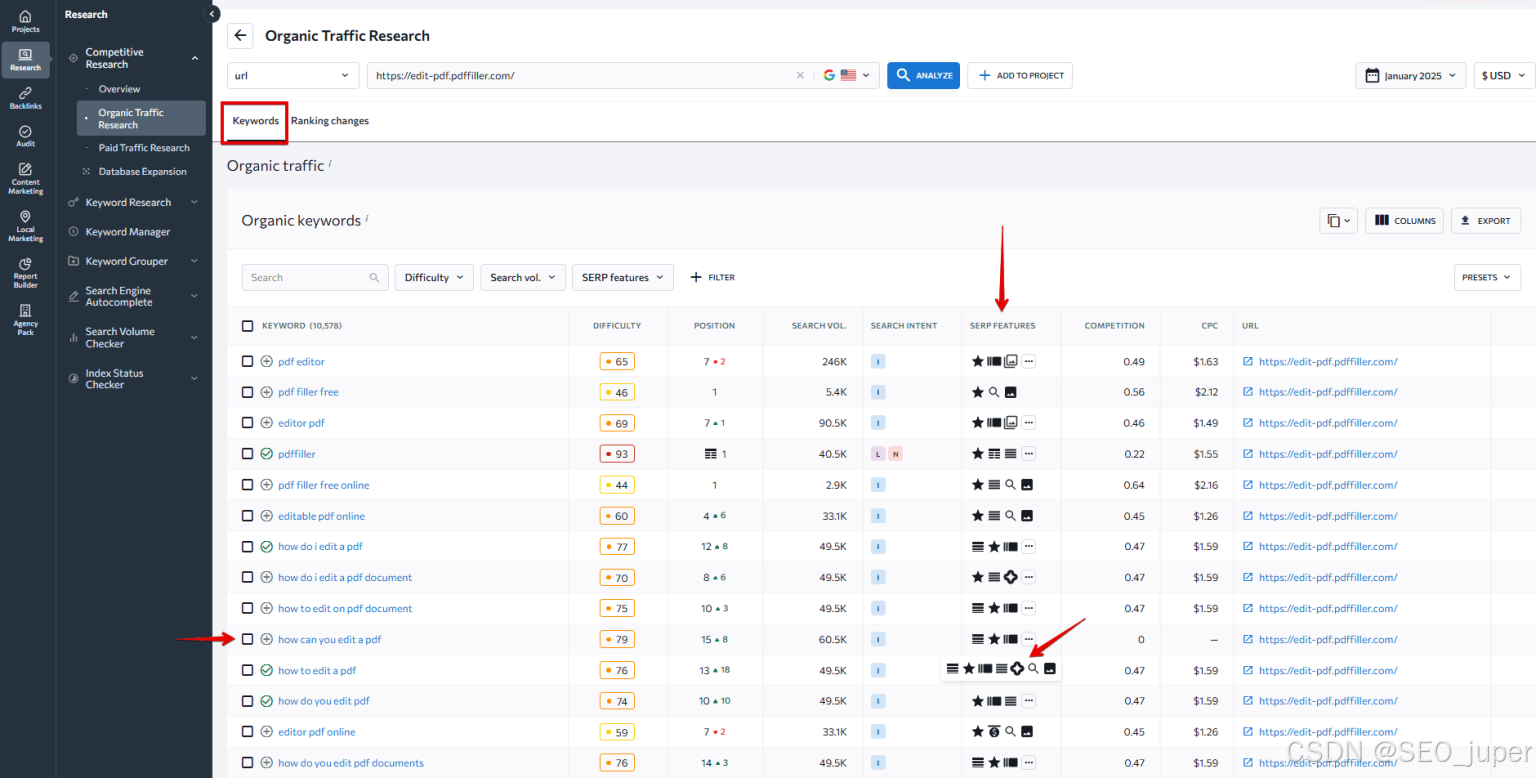Open the Presets dropdown

click(1487, 277)
